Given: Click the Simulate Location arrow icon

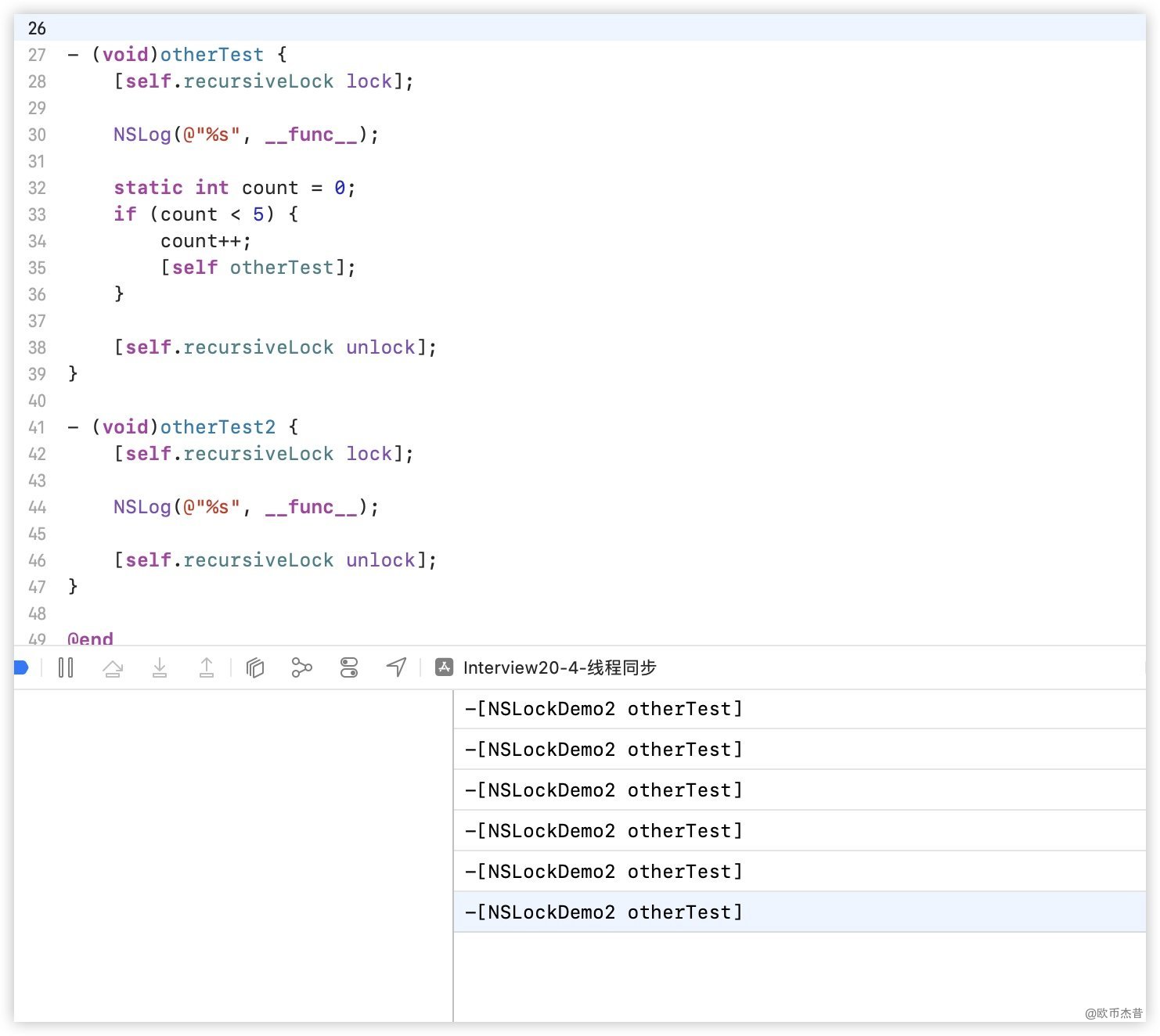Looking at the screenshot, I should tap(396, 667).
